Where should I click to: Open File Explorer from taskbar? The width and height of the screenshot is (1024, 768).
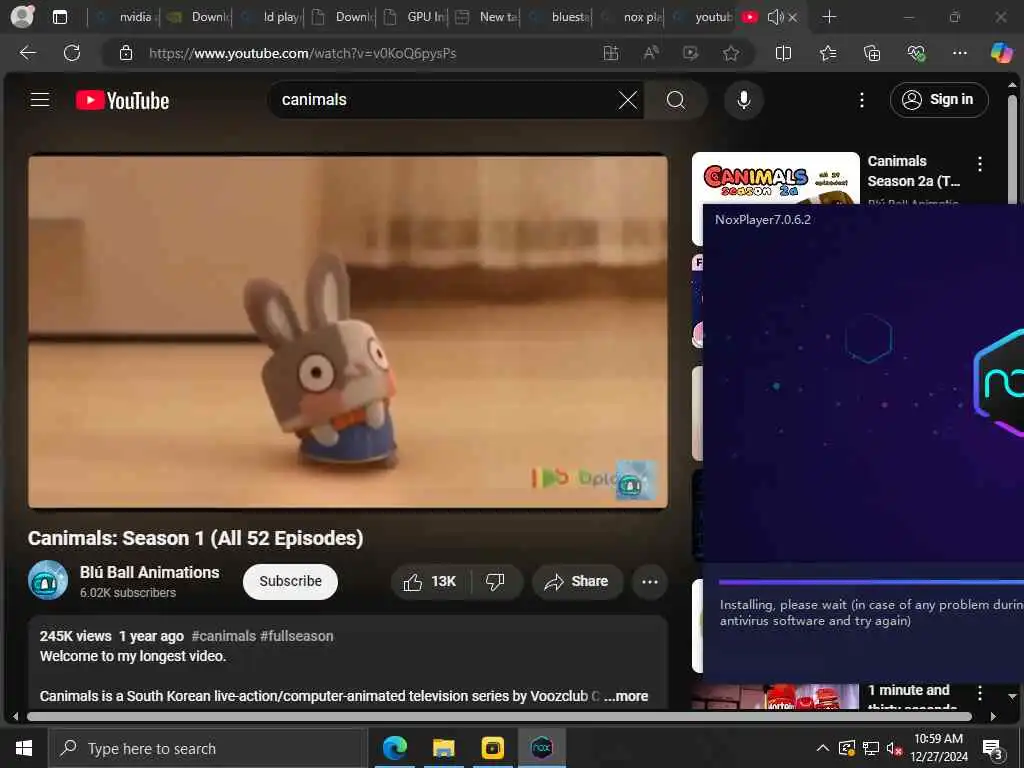[443, 748]
